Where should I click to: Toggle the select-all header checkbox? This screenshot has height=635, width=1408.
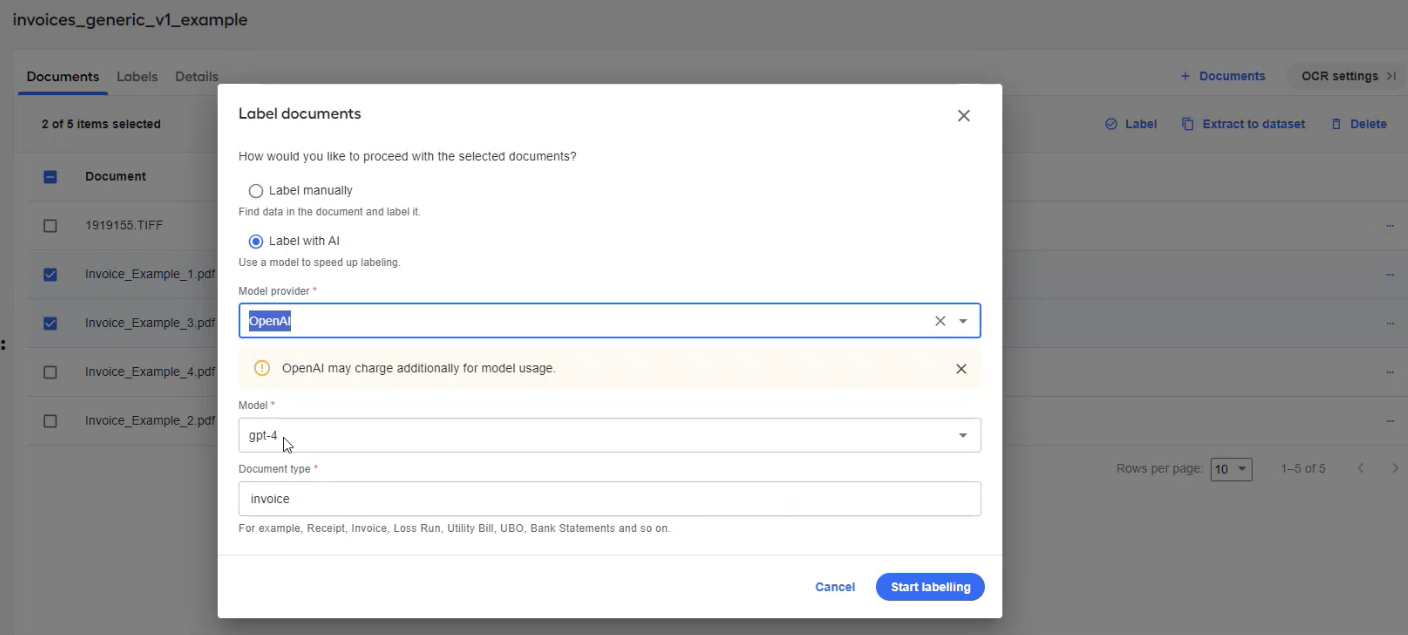click(x=50, y=177)
